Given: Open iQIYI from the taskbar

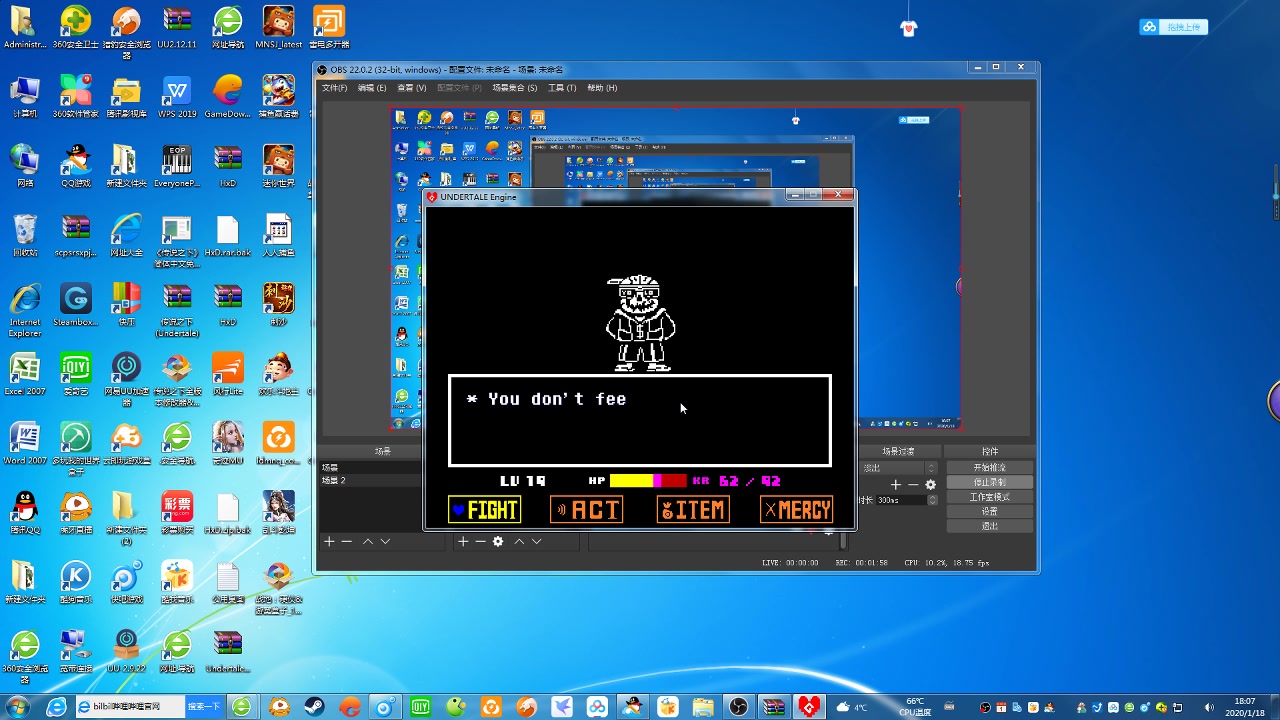Looking at the screenshot, I should click(421, 707).
